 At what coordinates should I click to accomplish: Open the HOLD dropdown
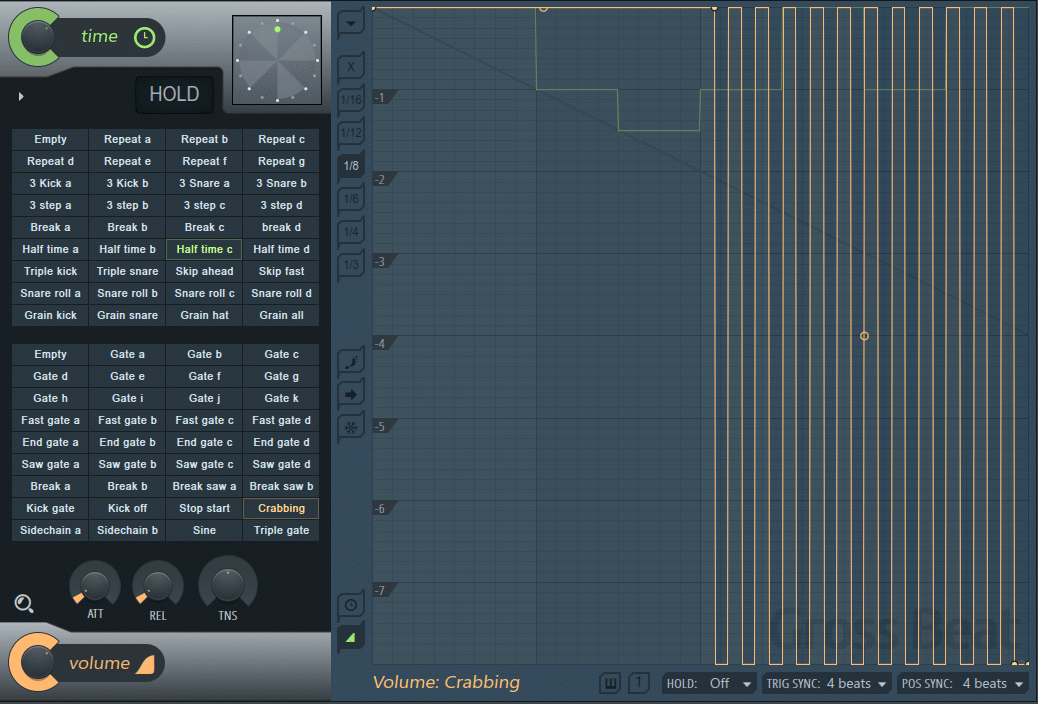tap(709, 684)
